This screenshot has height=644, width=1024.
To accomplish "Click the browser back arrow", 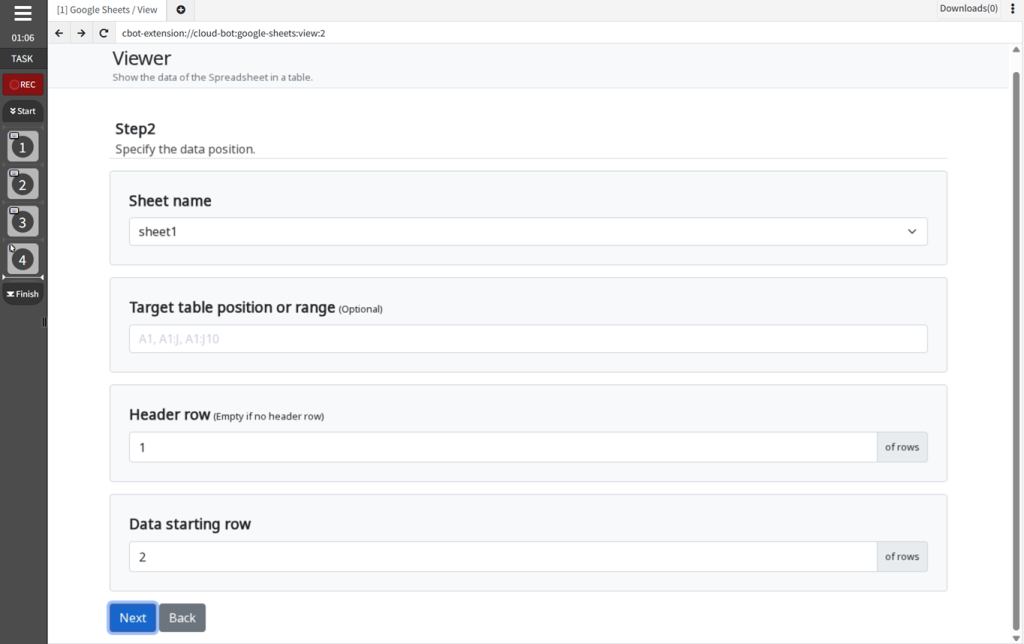I will coord(59,33).
